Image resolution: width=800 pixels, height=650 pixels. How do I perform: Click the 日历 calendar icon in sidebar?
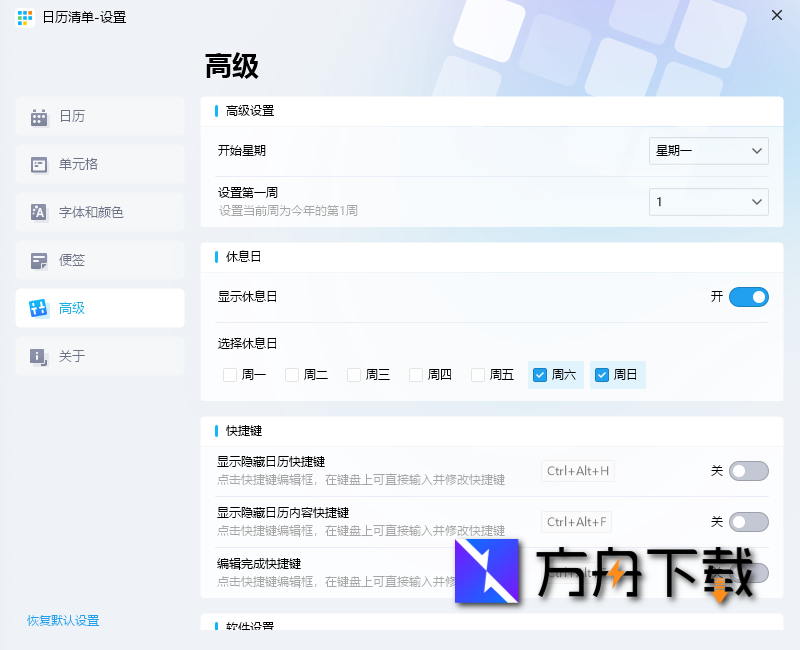37,116
